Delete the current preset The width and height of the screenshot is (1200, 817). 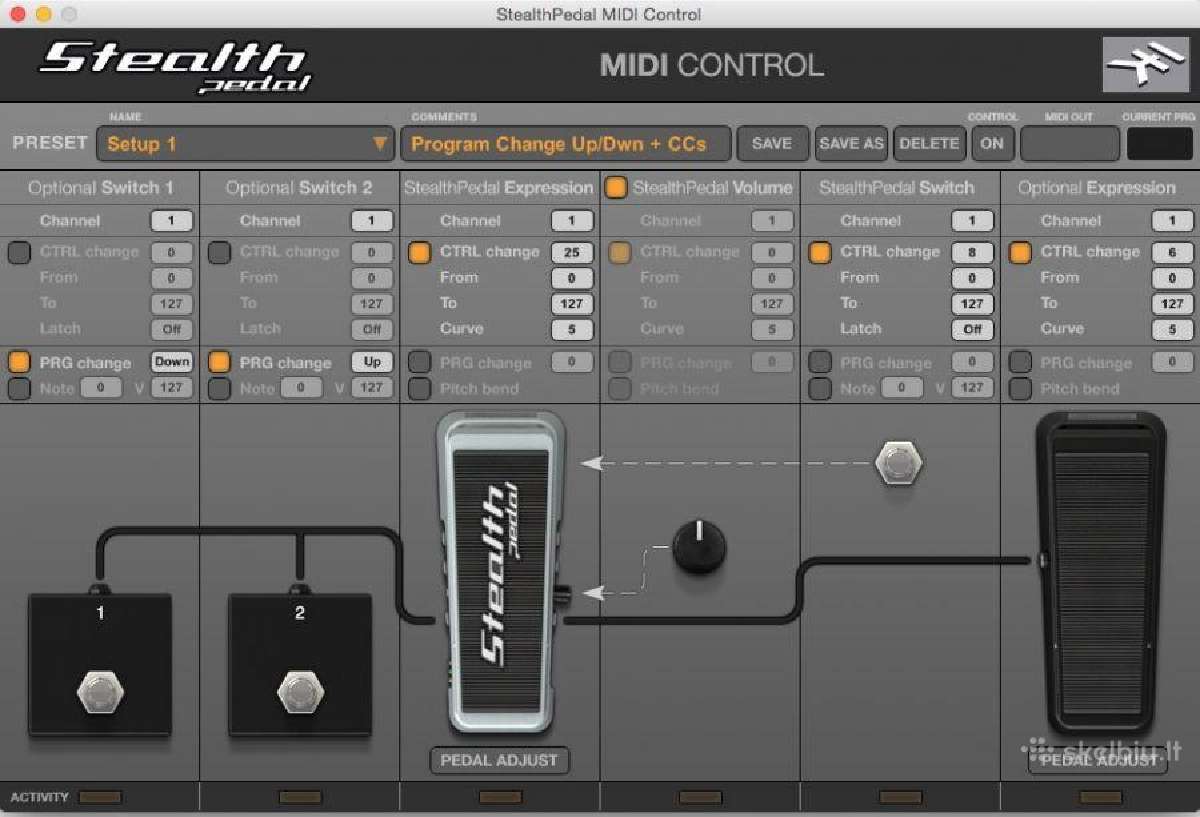929,144
